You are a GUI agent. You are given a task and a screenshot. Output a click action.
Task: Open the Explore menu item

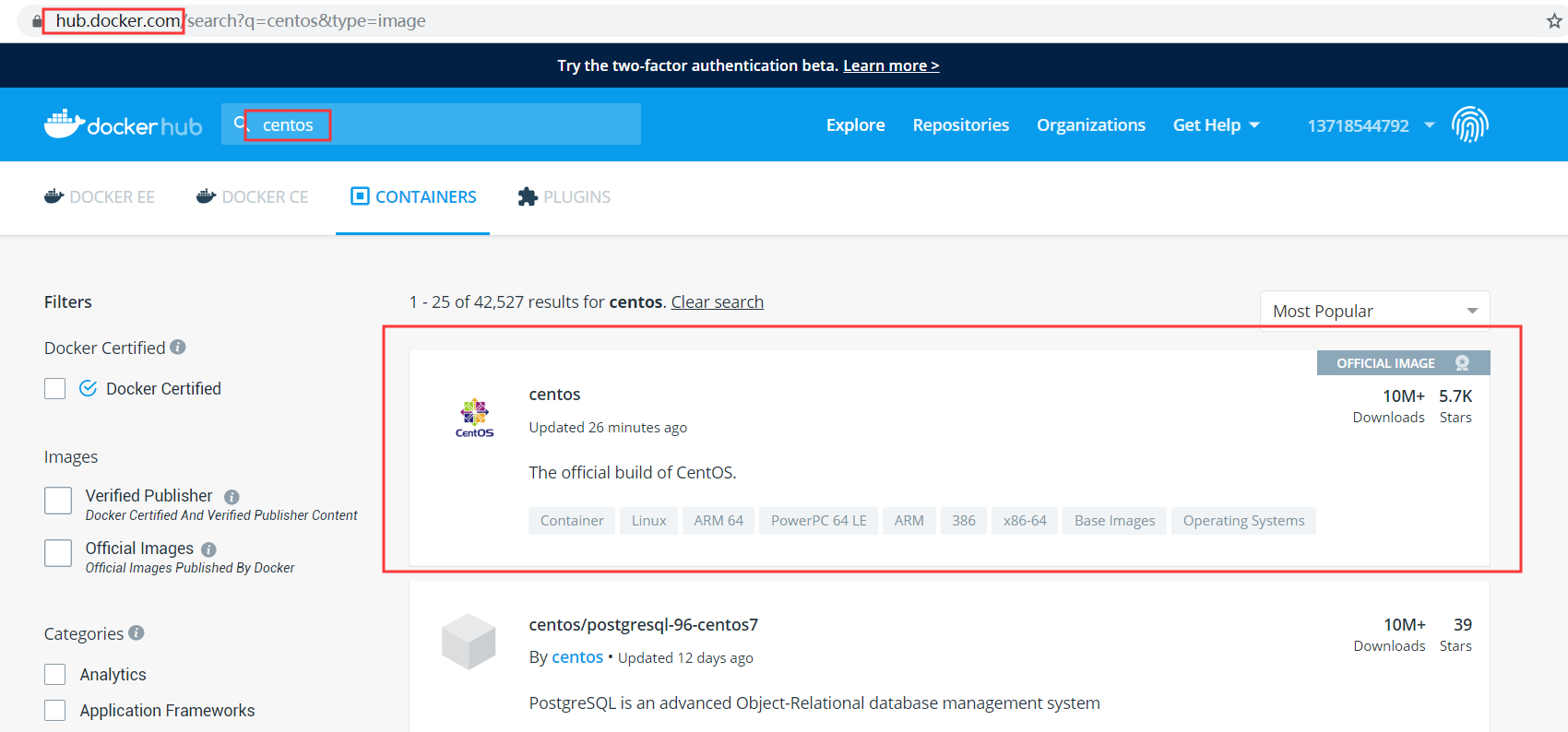coord(855,124)
